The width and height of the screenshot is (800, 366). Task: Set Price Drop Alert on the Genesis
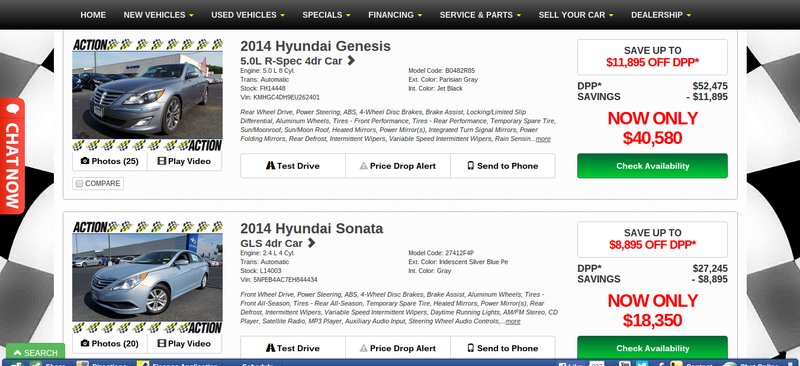[397, 166]
